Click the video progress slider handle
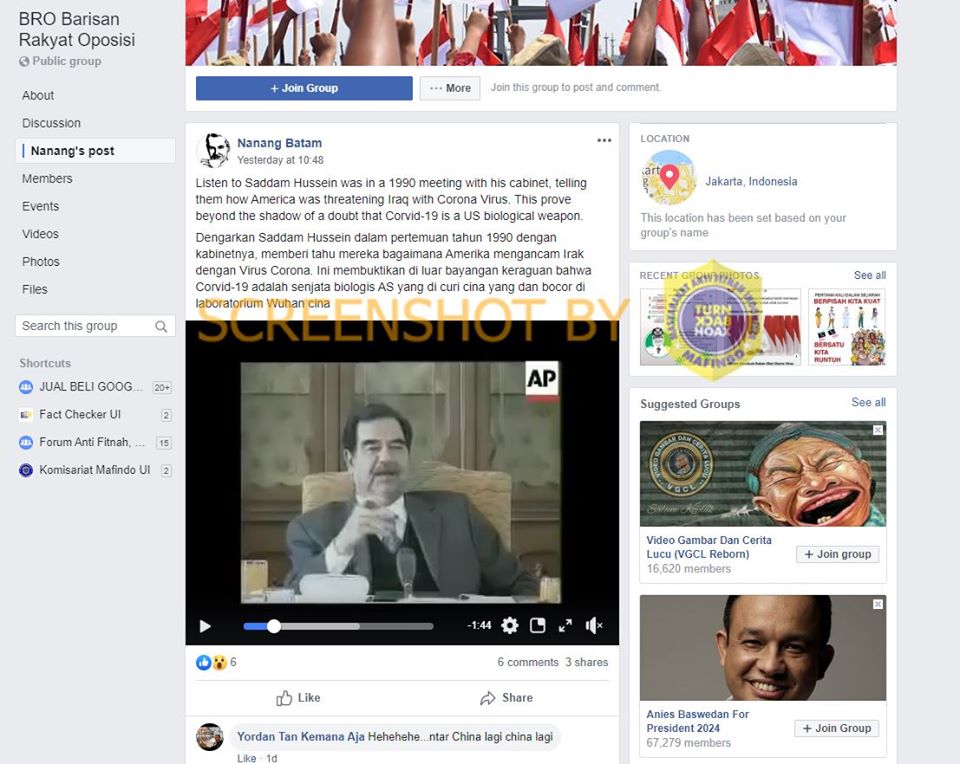Screen dimensions: 960x764 point(274,626)
